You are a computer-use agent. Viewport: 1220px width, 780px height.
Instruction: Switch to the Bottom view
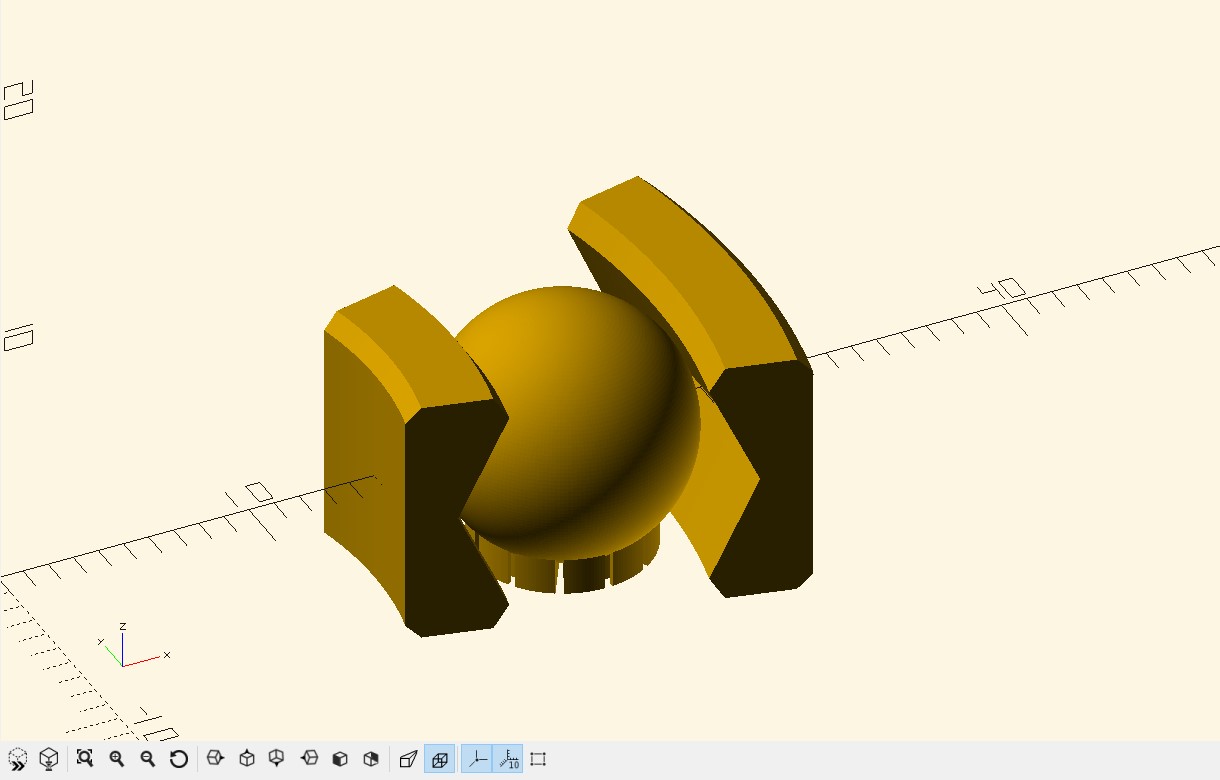pyautogui.click(x=277, y=759)
